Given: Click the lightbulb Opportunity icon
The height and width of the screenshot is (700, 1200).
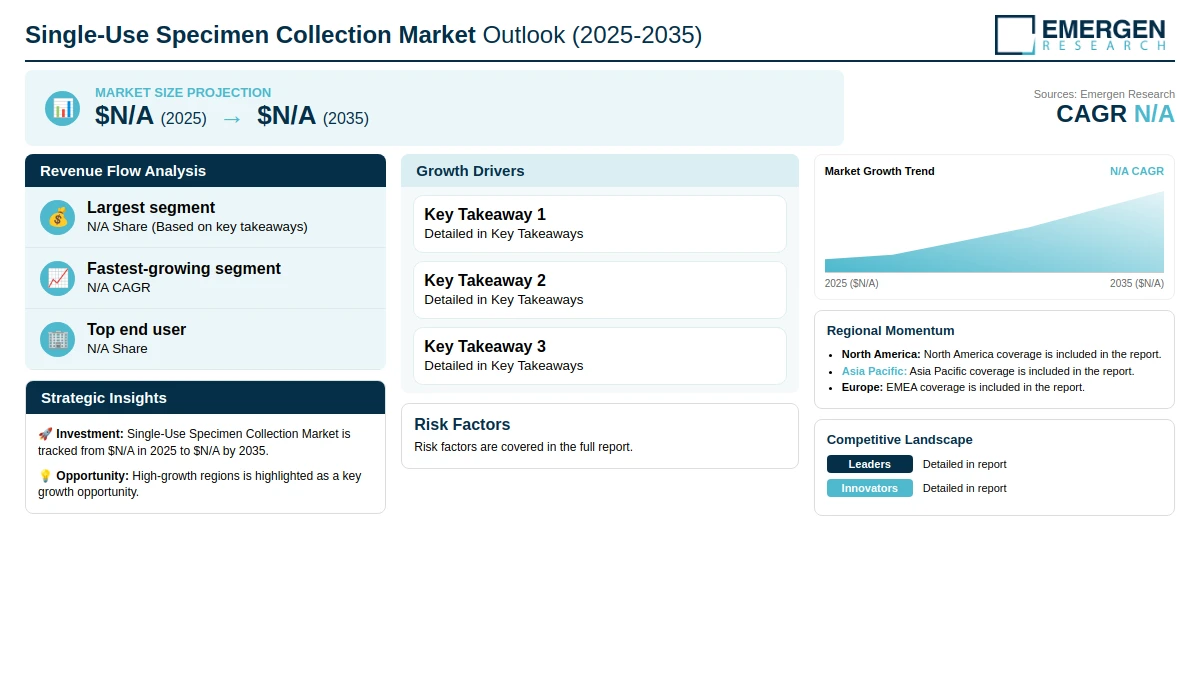Looking at the screenshot, I should [x=45, y=476].
